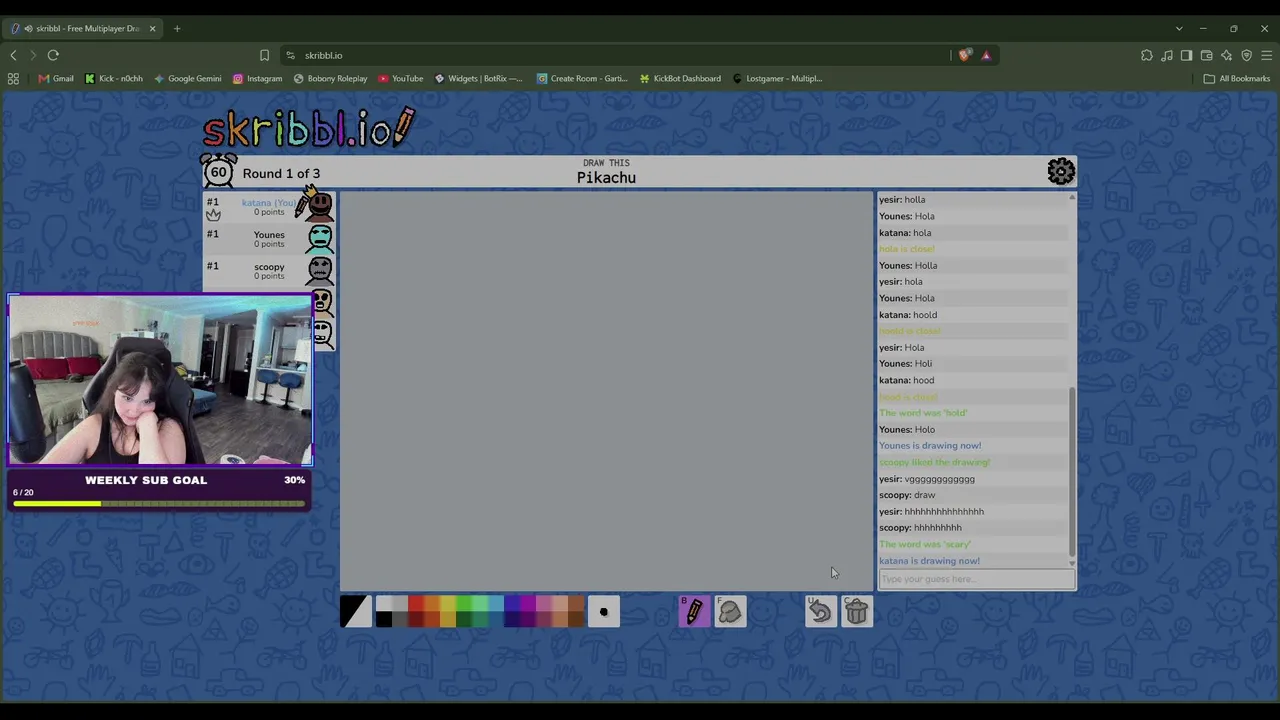Pick the black color swatch
Screen dimensions: 1280x720
384,619
